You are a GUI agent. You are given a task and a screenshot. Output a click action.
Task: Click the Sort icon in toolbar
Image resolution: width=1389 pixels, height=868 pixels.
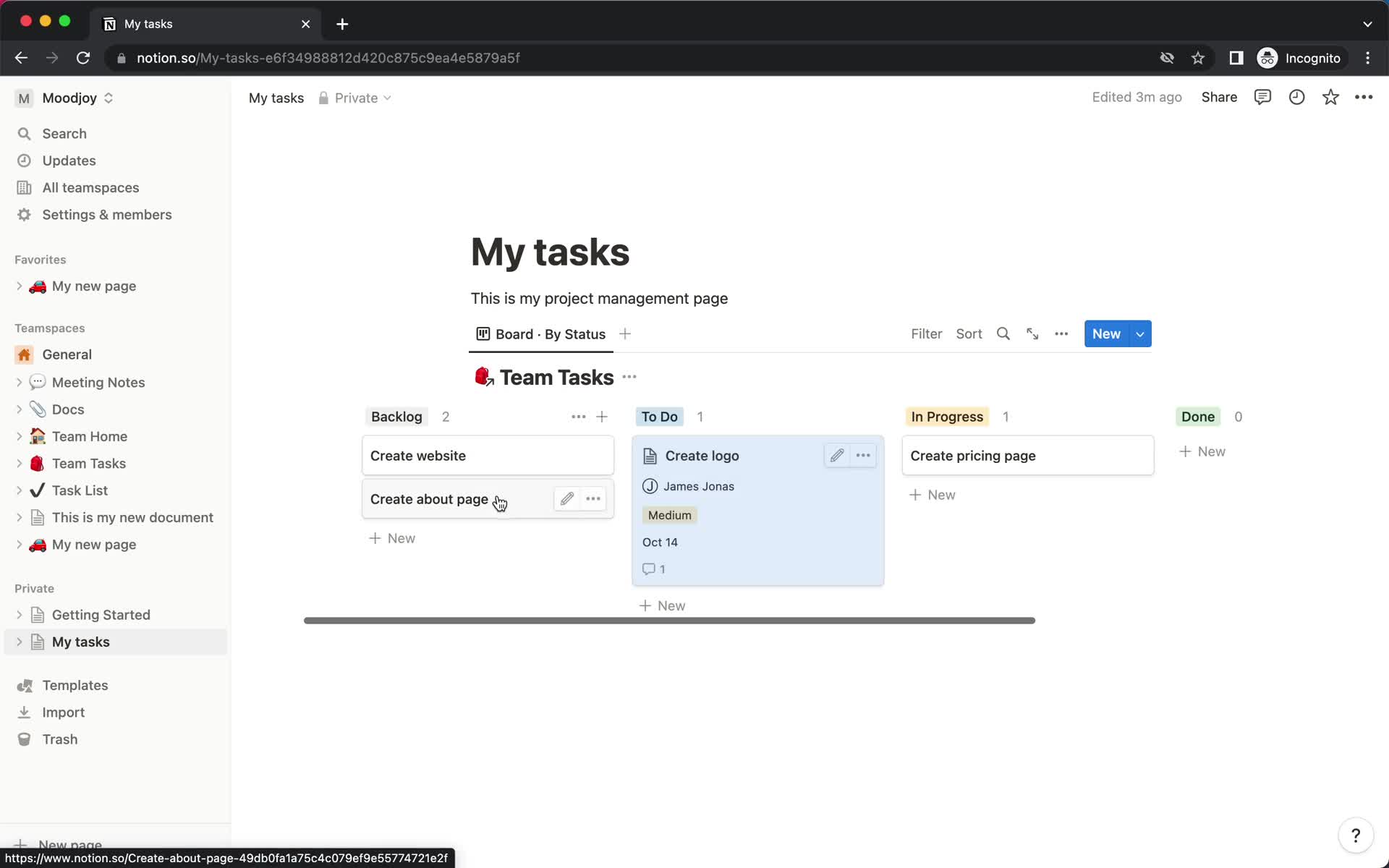point(969,333)
